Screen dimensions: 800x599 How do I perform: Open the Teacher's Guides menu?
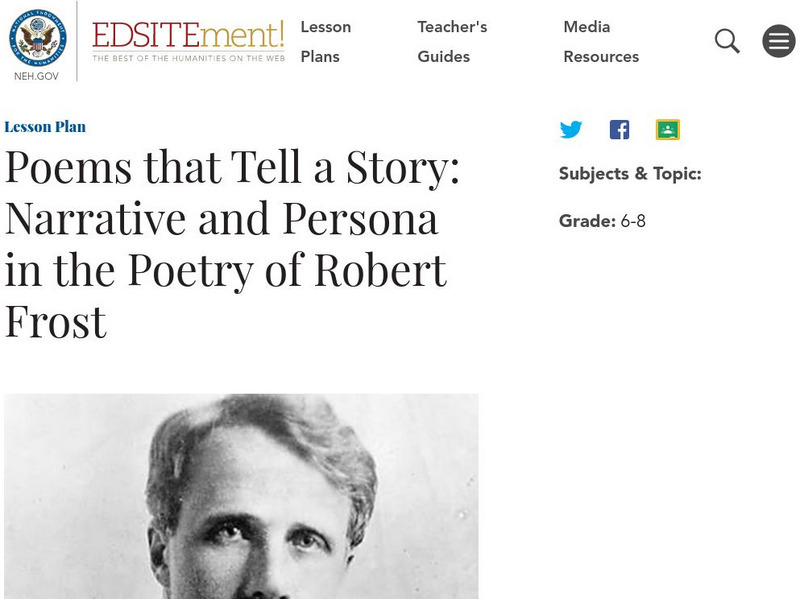click(452, 42)
